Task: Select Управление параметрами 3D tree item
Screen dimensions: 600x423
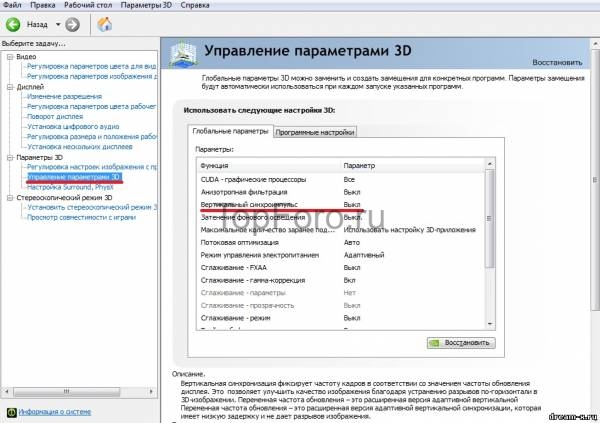Action: [x=74, y=177]
